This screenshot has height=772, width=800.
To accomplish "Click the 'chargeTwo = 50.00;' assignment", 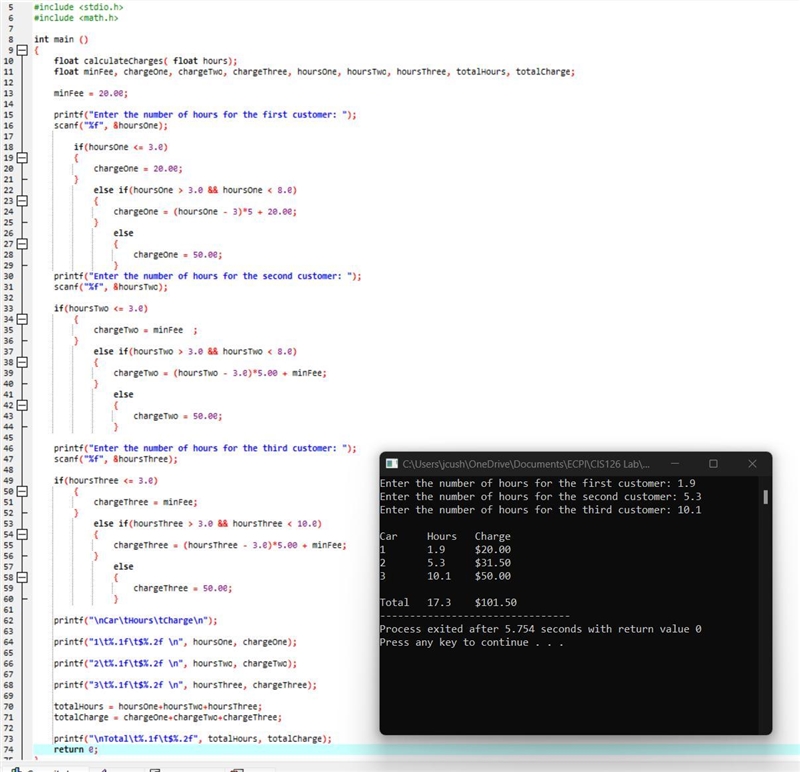I will click(x=178, y=416).
